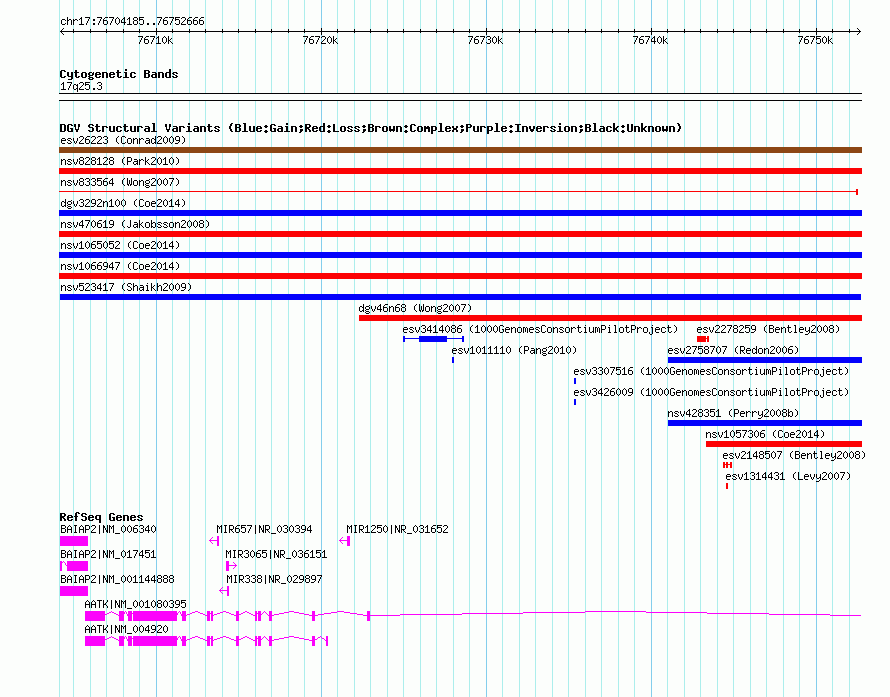Click the 76730k ruler mark
Screen dimensions: 890x697
[485, 40]
